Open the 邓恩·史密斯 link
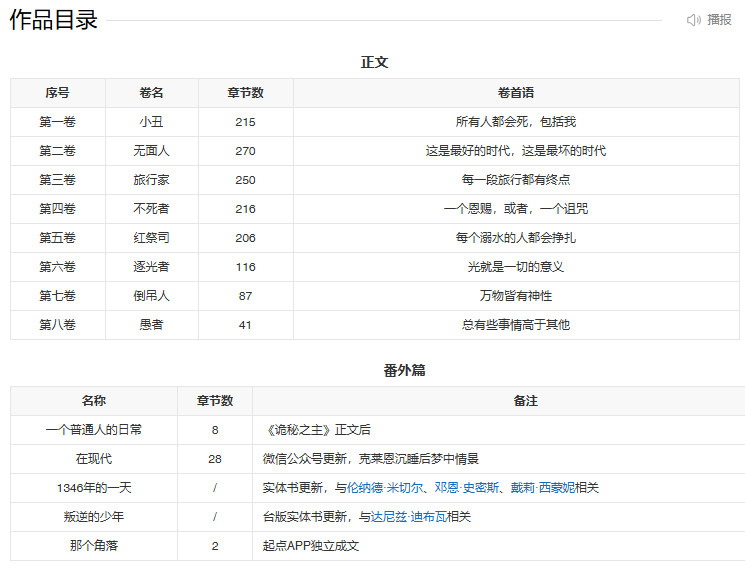The height and width of the screenshot is (566, 745). [x=467, y=488]
